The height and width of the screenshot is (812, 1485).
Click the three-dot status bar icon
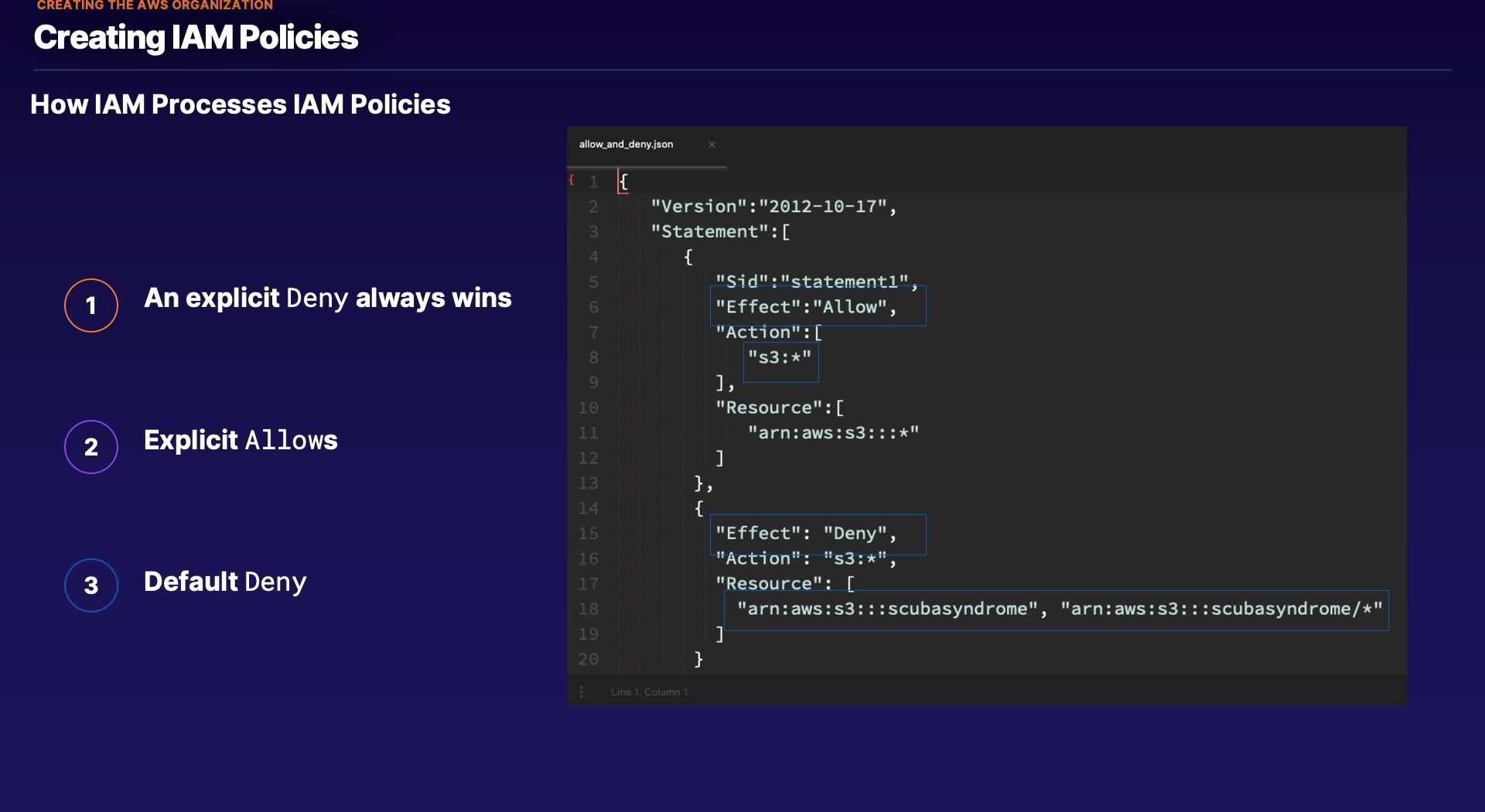(582, 691)
